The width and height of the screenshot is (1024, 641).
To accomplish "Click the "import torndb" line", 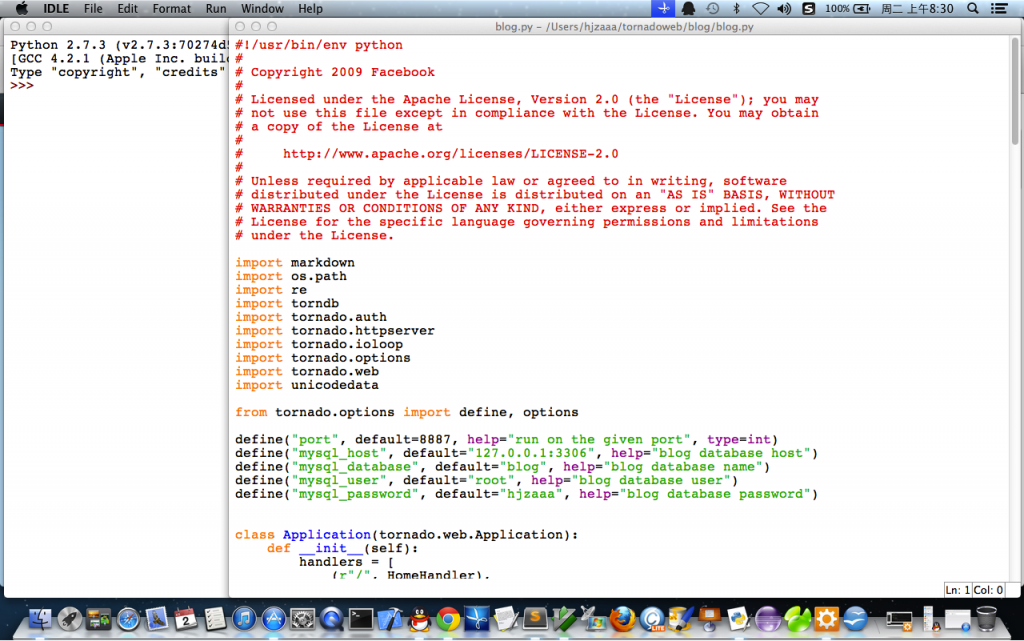I will coord(287,304).
